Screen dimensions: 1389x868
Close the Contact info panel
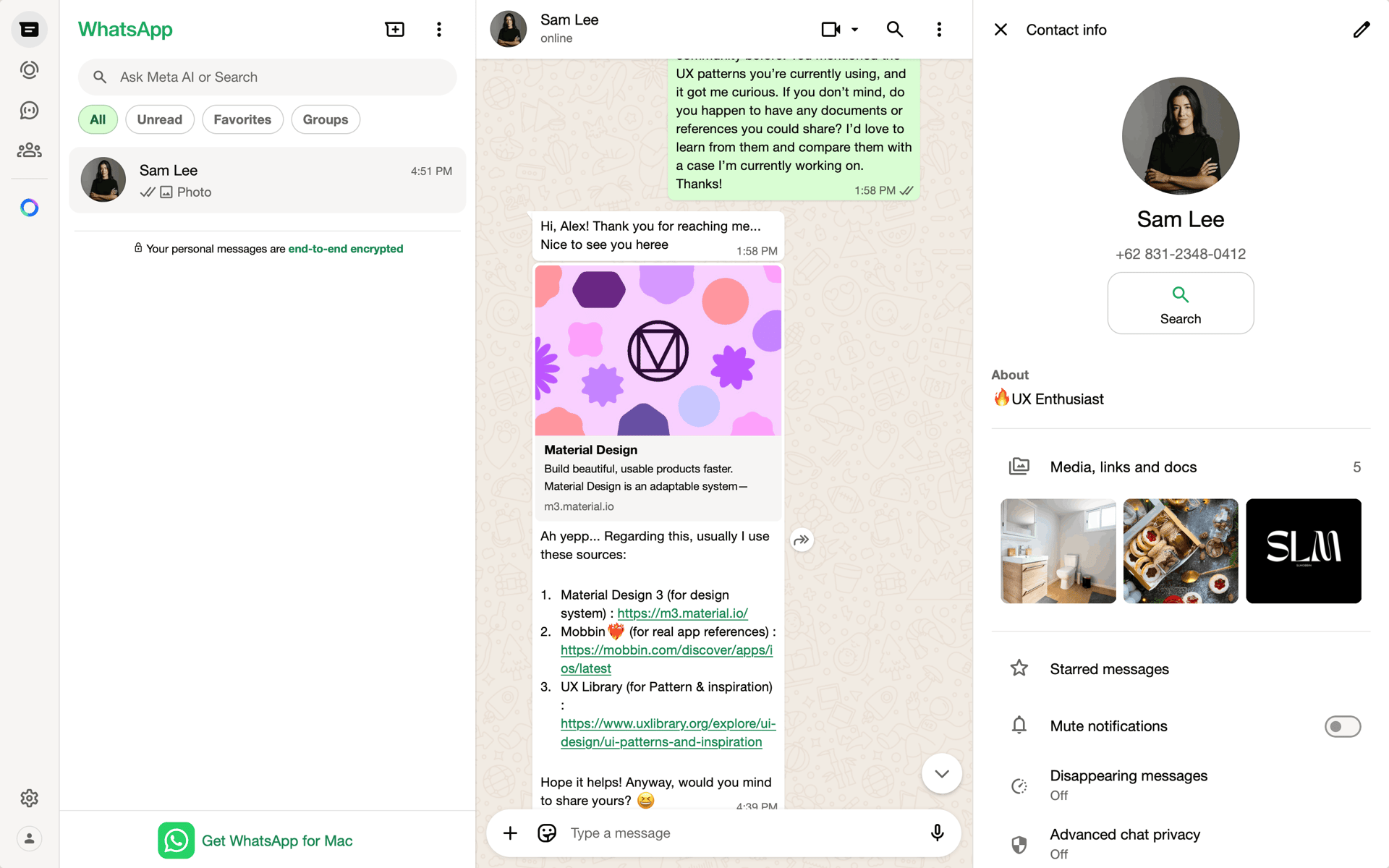pos(1001,30)
